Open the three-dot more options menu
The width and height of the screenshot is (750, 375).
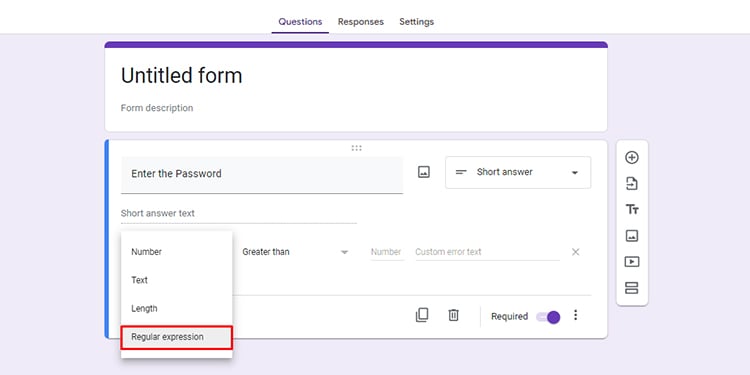pos(575,315)
